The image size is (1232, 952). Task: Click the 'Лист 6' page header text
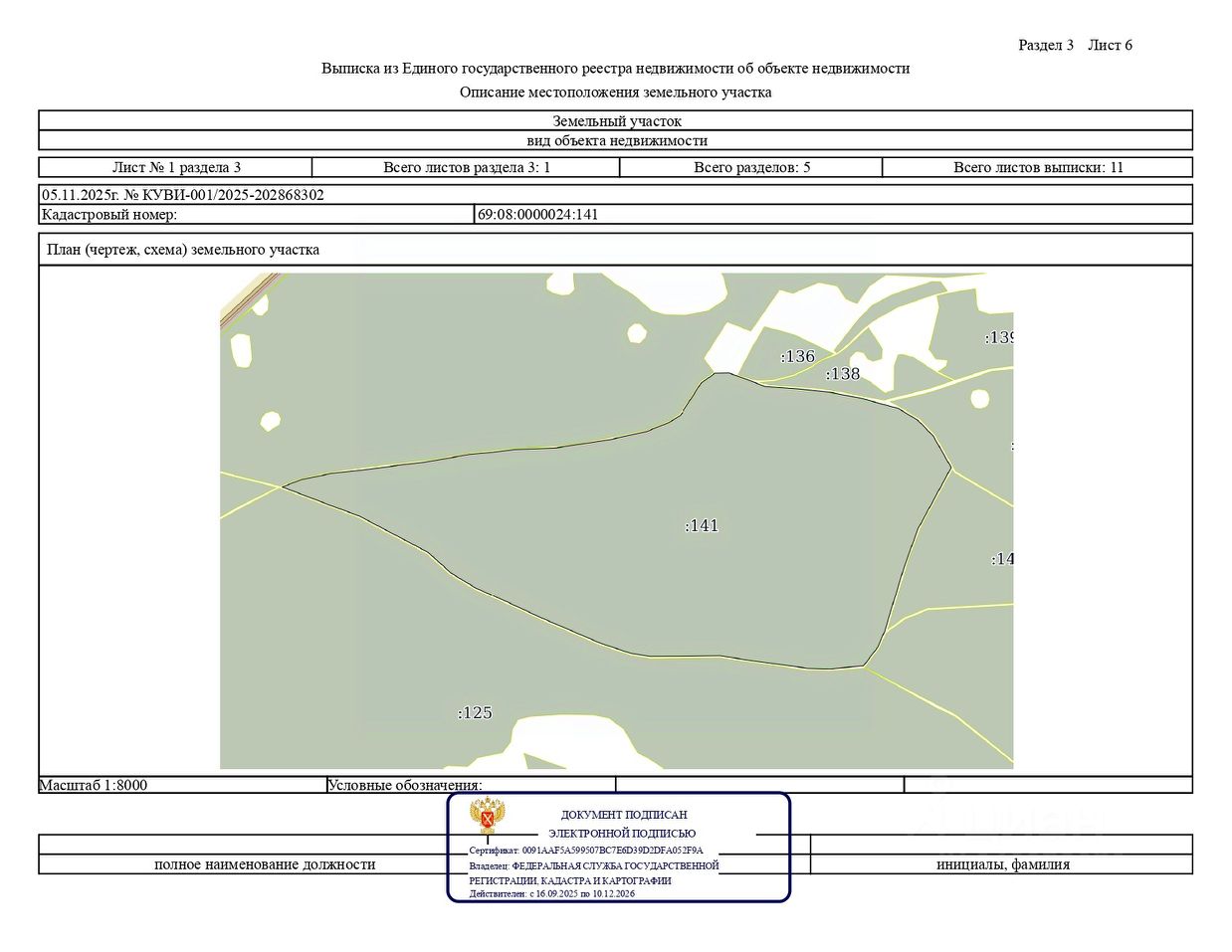[1110, 45]
